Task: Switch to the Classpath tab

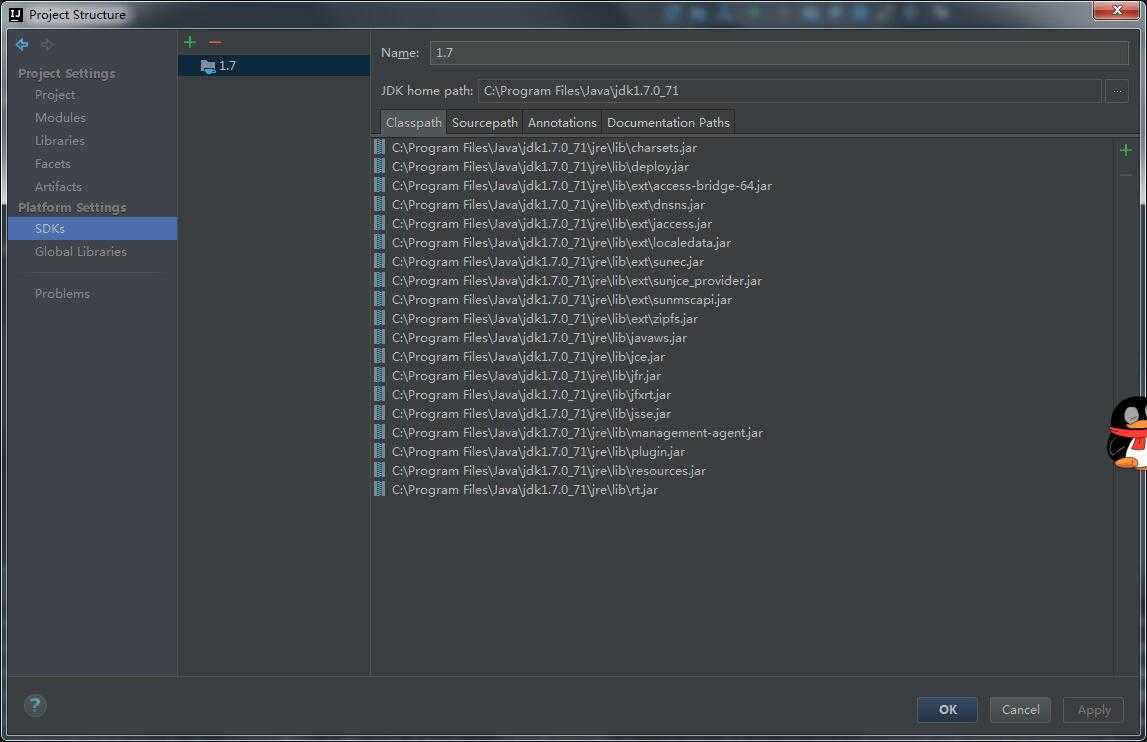Action: [413, 122]
